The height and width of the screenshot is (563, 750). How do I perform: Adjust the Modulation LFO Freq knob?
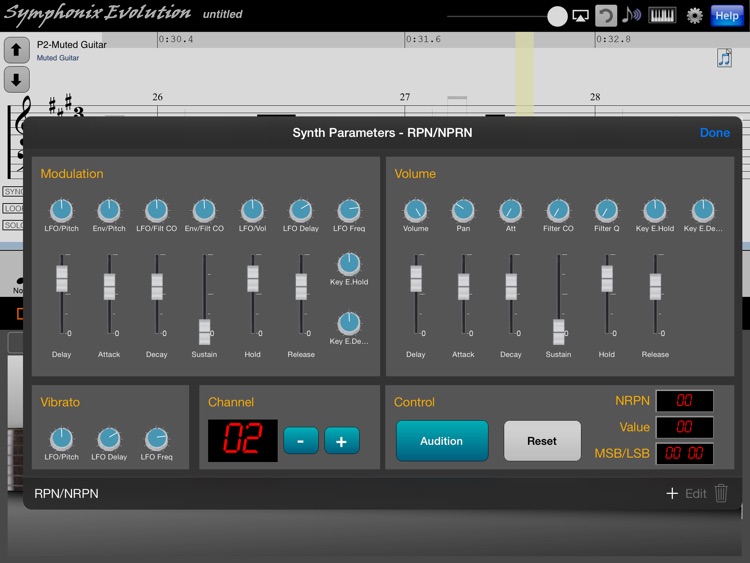[349, 210]
